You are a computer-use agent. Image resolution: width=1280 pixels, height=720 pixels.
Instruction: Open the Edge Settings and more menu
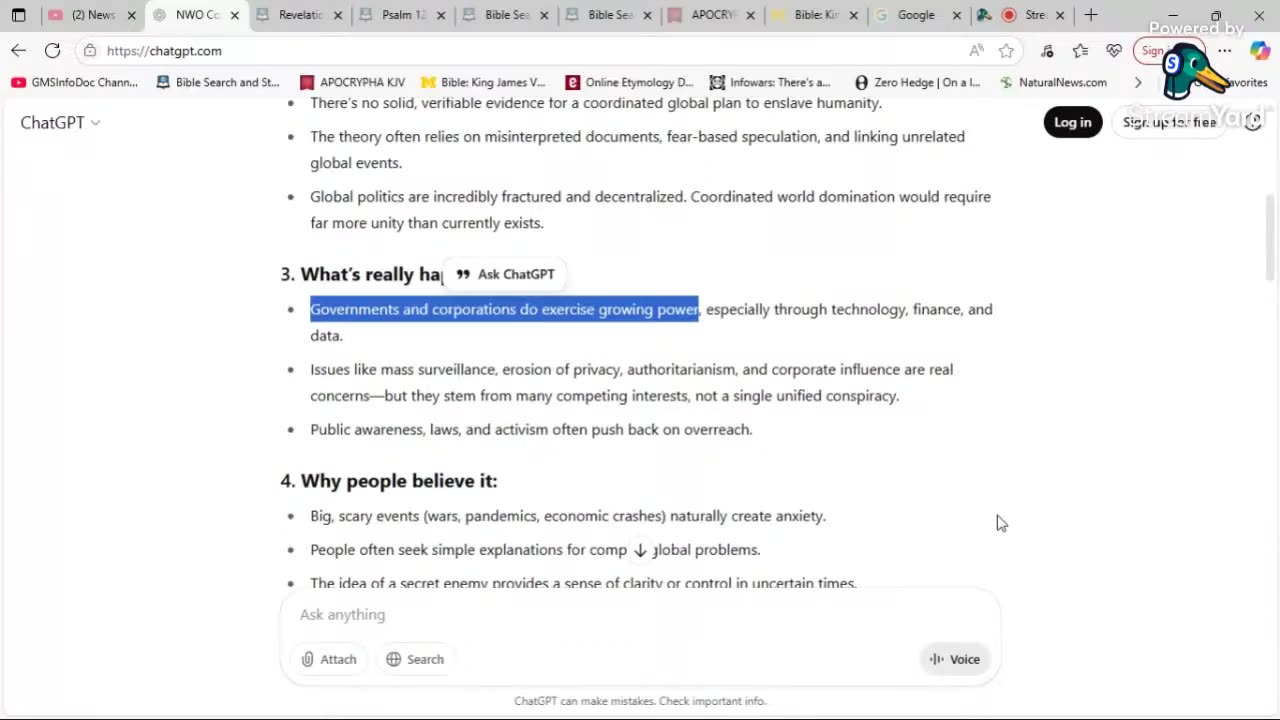click(1224, 50)
